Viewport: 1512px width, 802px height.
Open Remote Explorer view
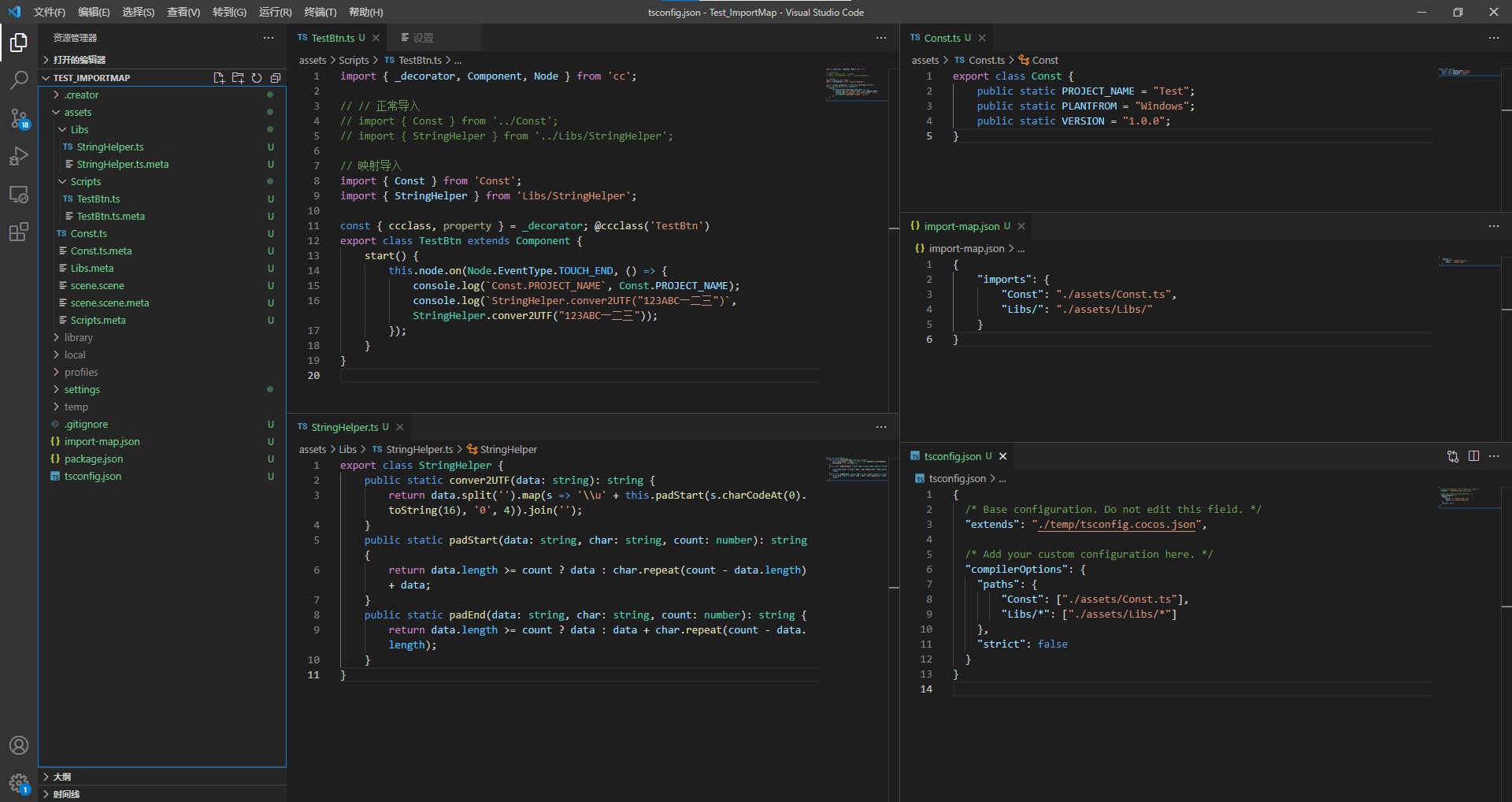19,194
